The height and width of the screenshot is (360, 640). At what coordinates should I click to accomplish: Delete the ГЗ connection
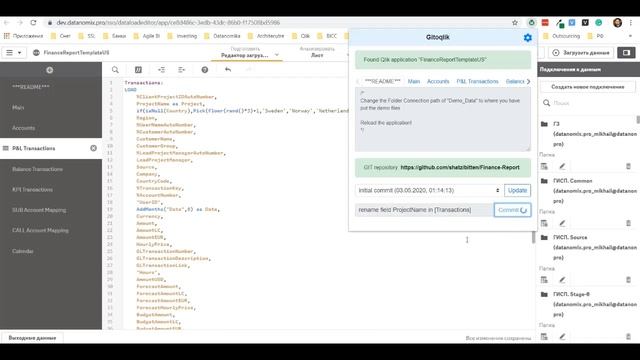coord(628,167)
